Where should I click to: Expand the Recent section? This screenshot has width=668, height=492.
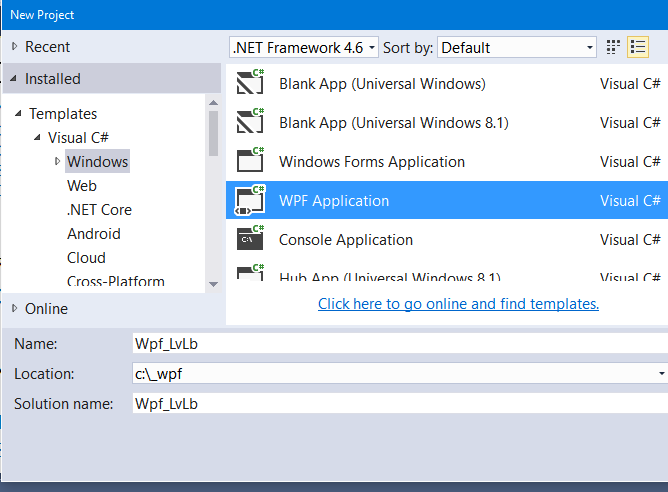tap(14, 46)
